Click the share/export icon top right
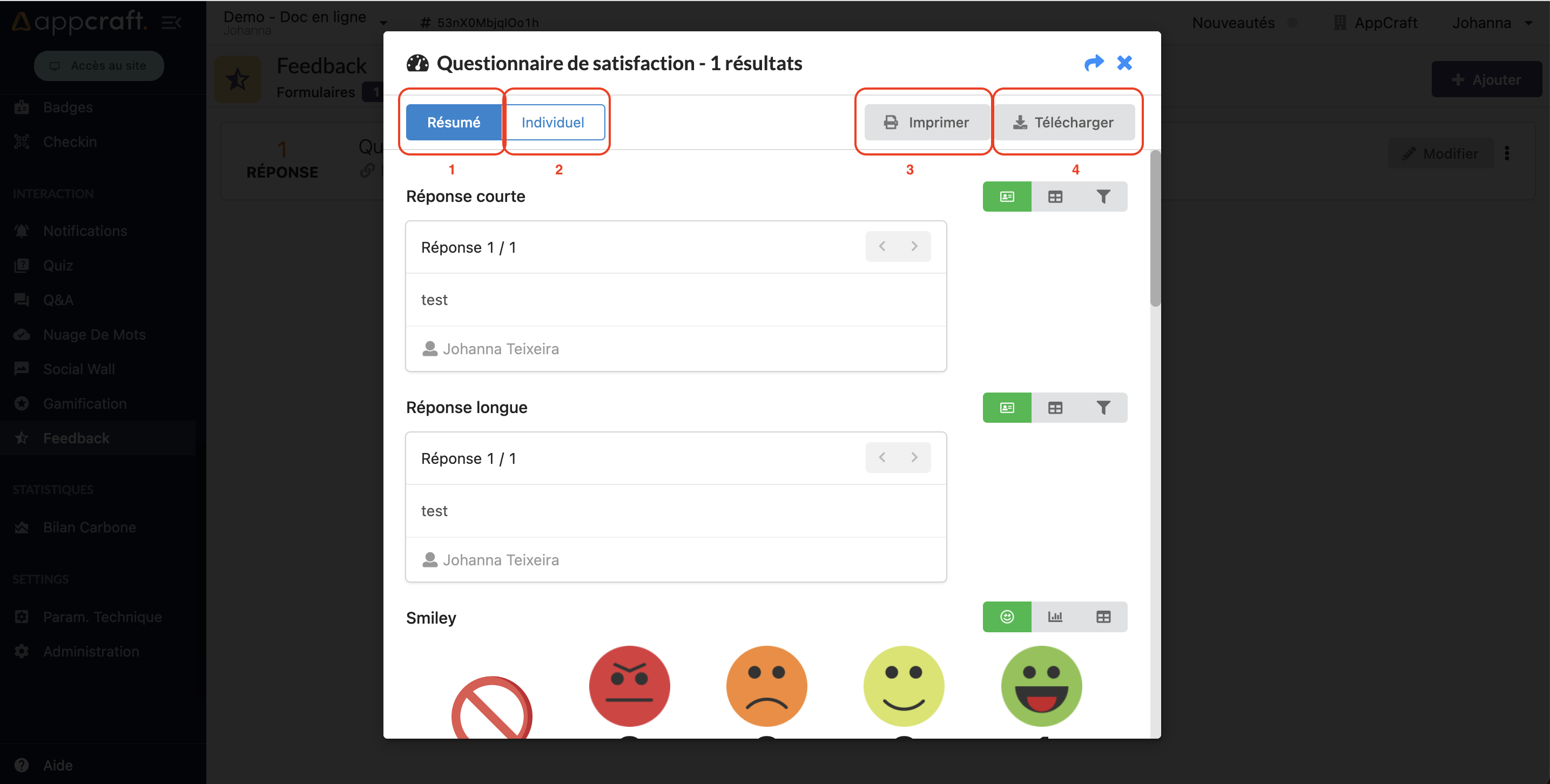The image size is (1550, 784). click(1093, 63)
